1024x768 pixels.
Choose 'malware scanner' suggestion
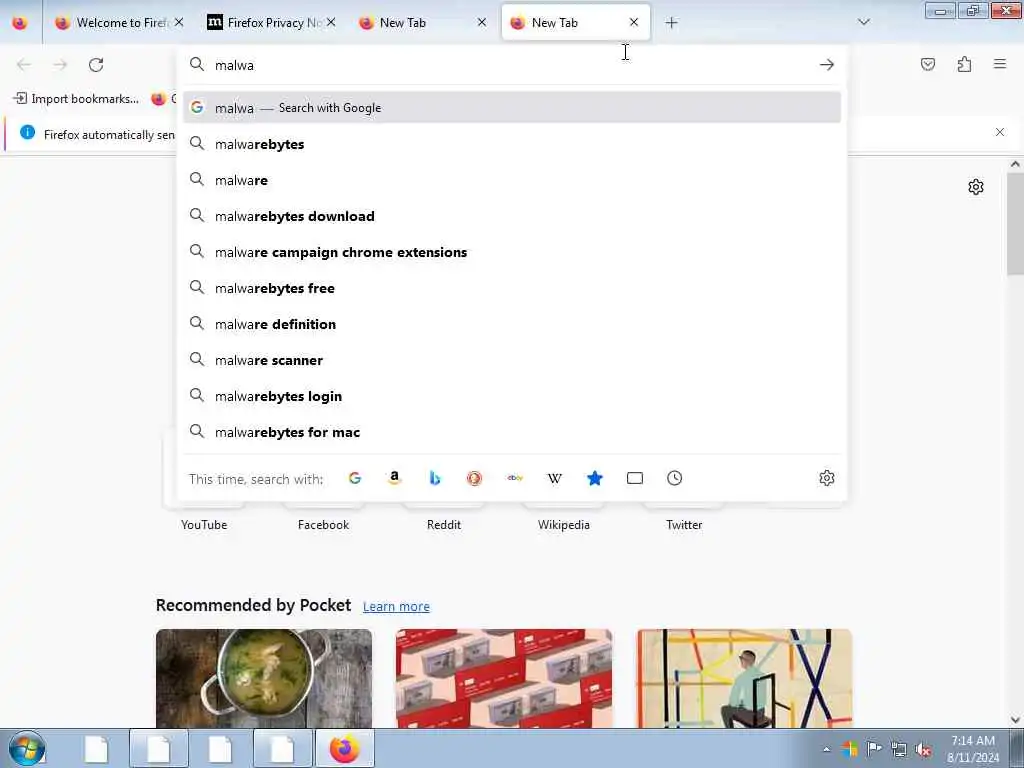(x=512, y=360)
